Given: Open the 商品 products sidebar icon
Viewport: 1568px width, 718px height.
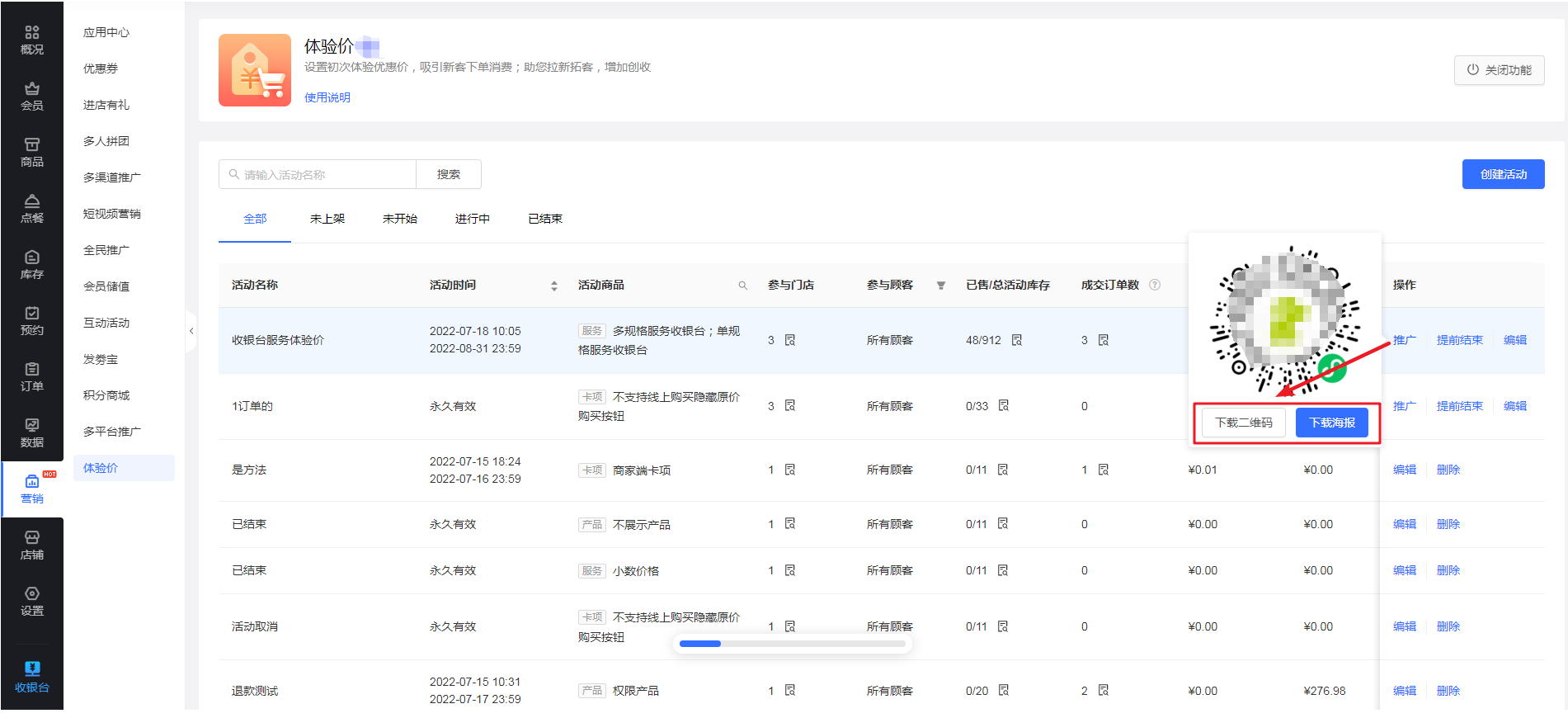Looking at the screenshot, I should (x=32, y=152).
